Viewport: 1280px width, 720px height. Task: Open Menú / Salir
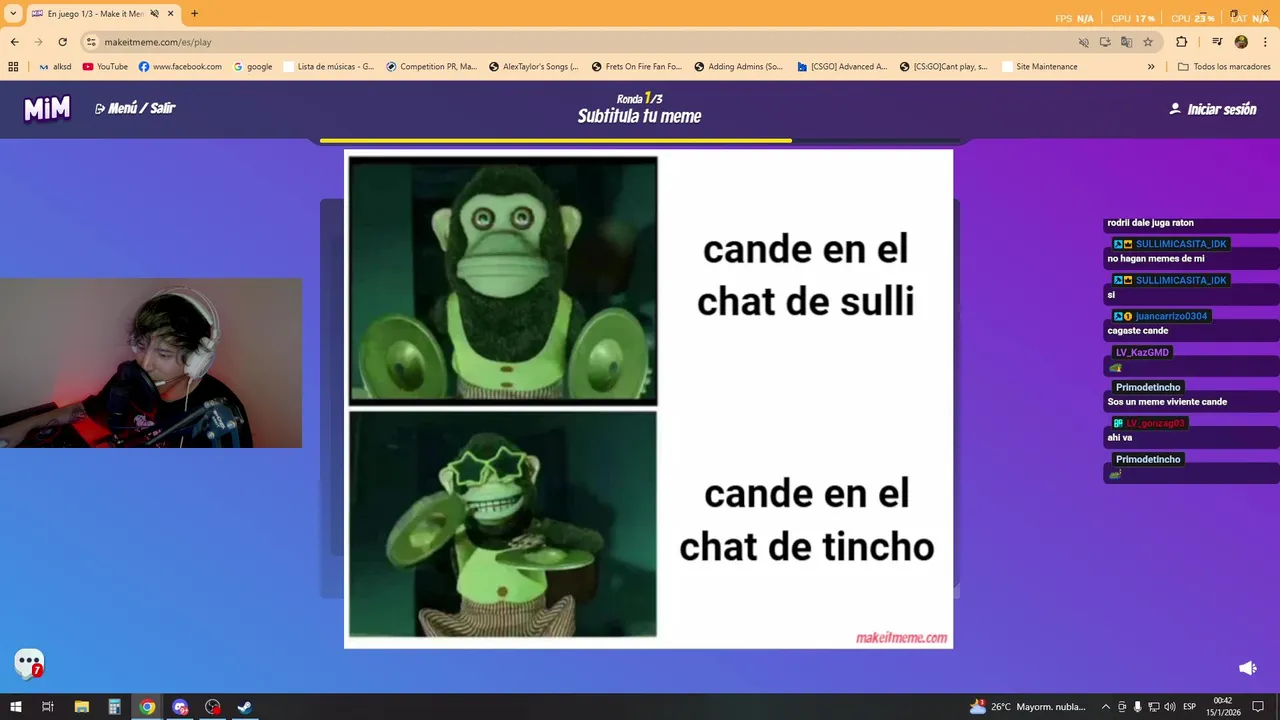tap(135, 108)
